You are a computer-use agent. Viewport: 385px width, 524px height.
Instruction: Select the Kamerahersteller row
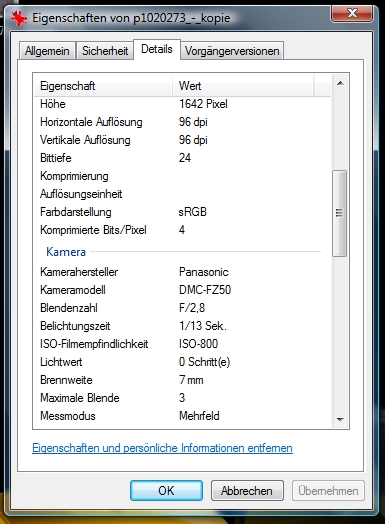pos(182,272)
